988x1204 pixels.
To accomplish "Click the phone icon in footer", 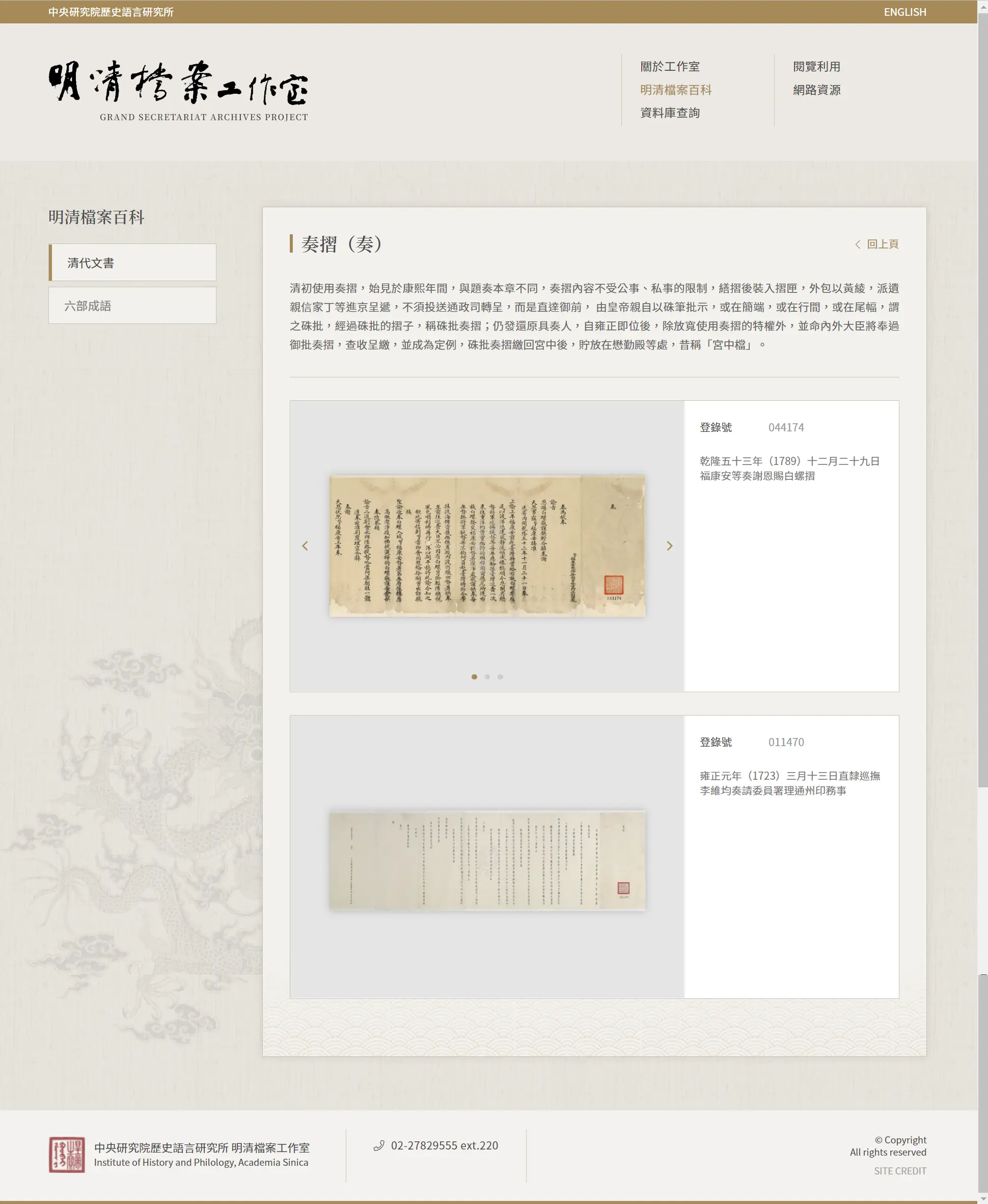I will click(378, 1145).
